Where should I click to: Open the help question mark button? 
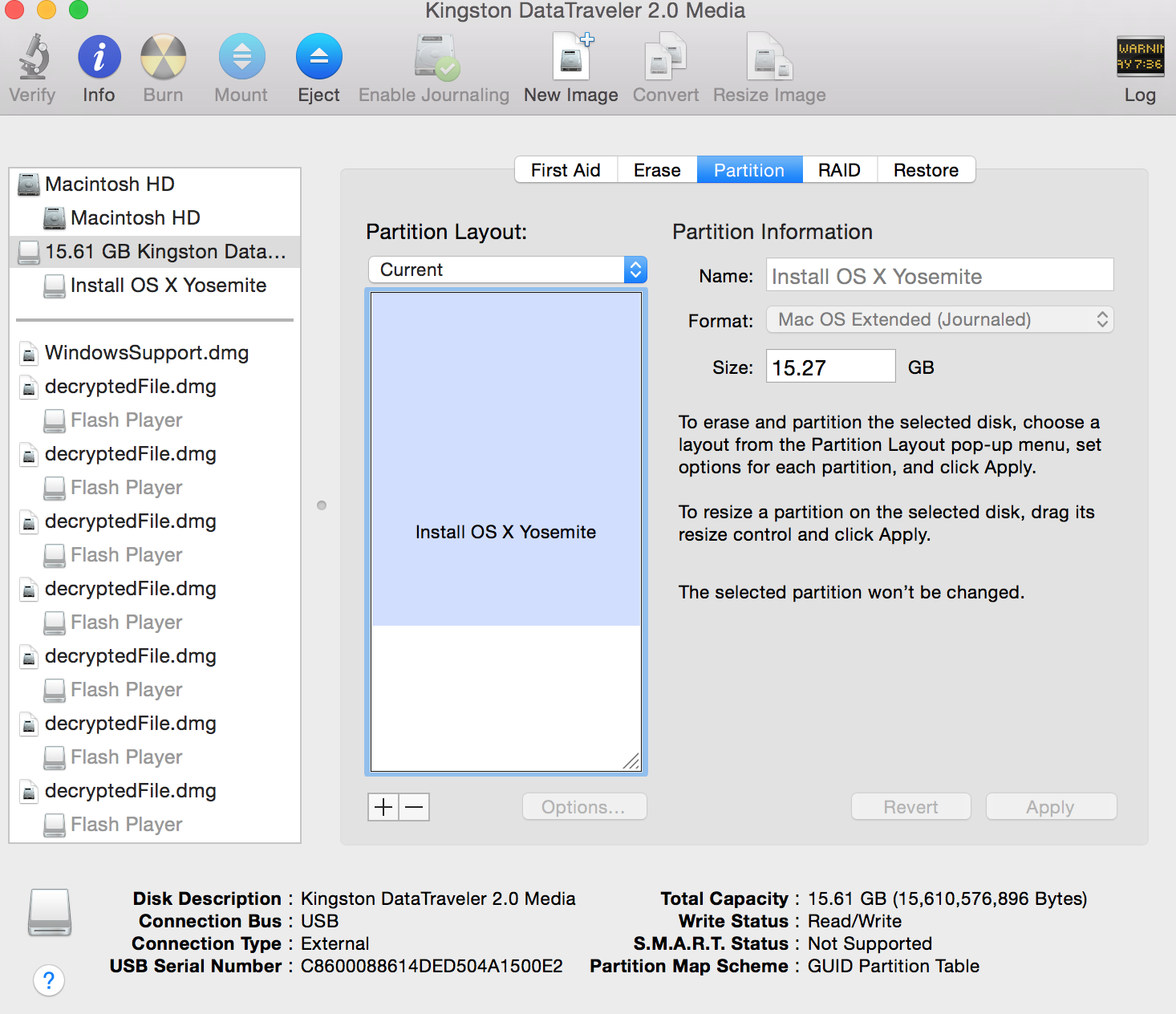tap(49, 980)
